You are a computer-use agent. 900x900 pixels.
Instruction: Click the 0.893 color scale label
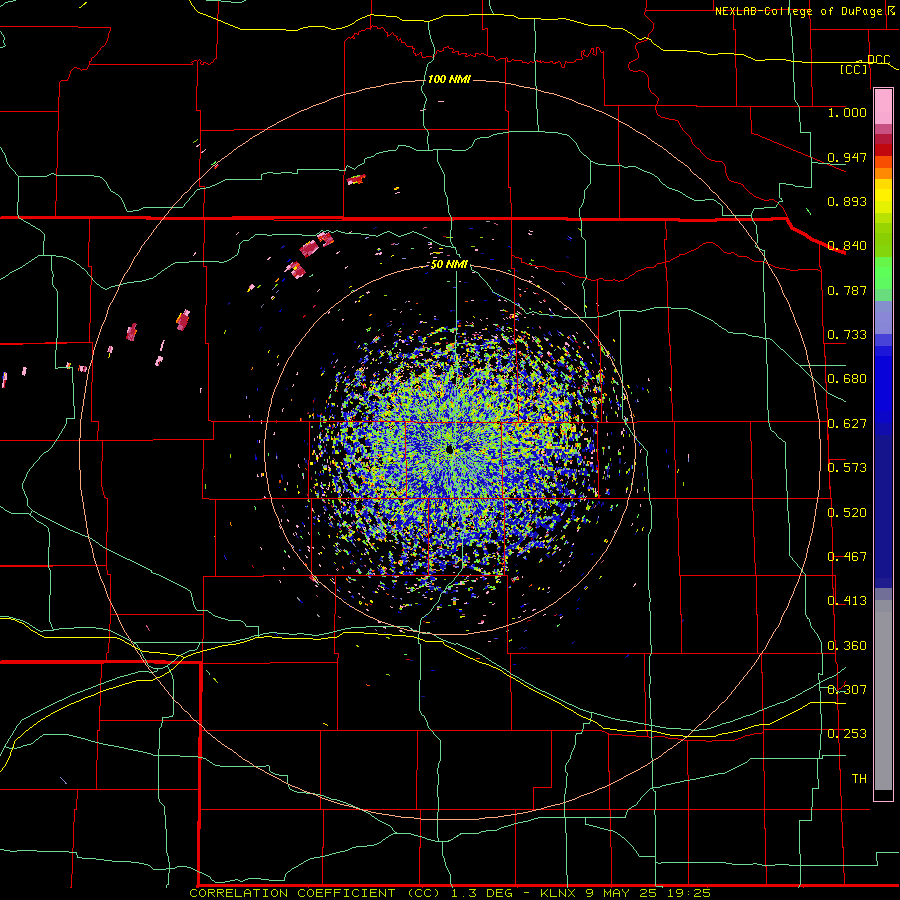[847, 201]
